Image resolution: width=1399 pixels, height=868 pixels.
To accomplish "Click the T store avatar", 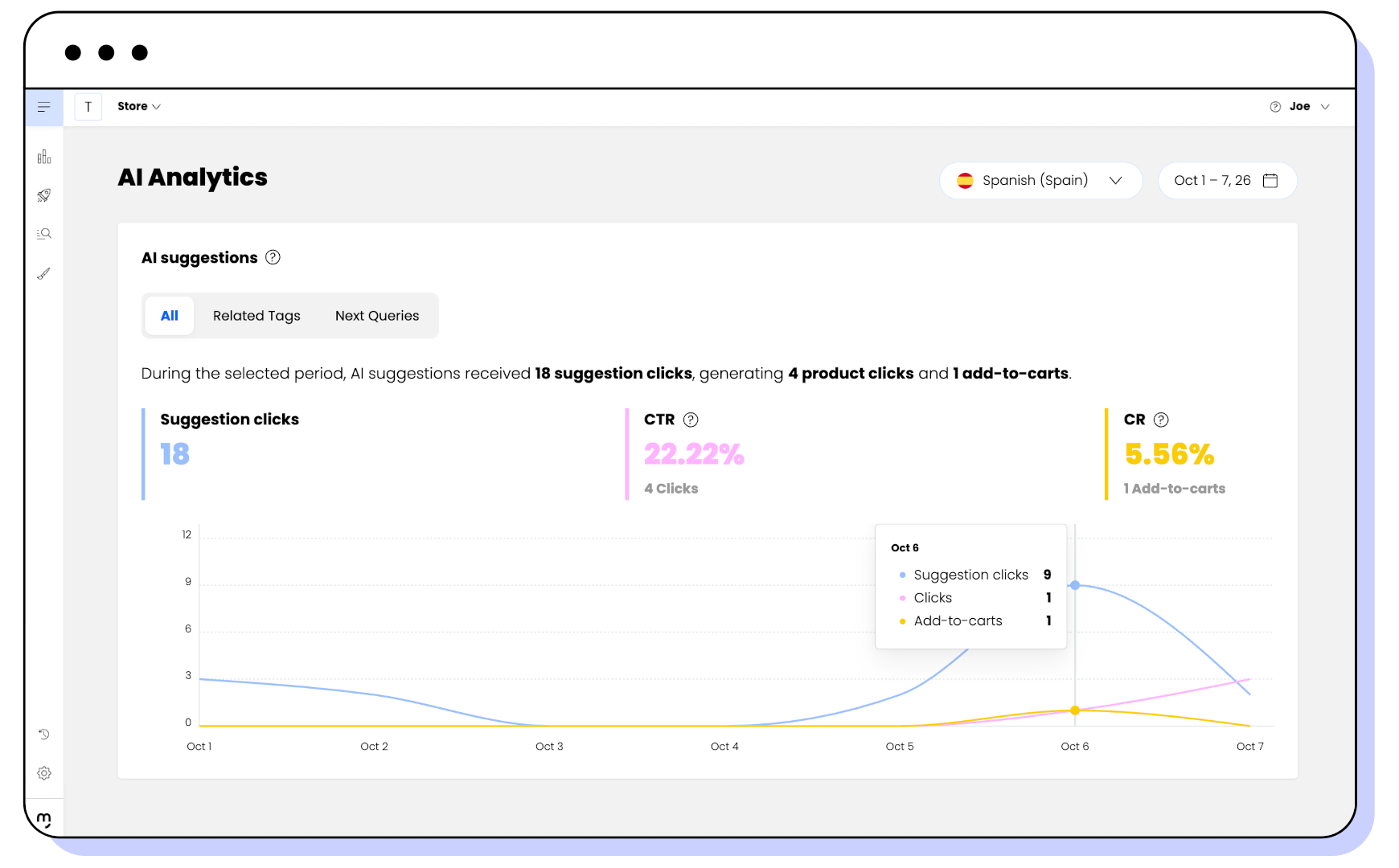I will click(x=88, y=107).
